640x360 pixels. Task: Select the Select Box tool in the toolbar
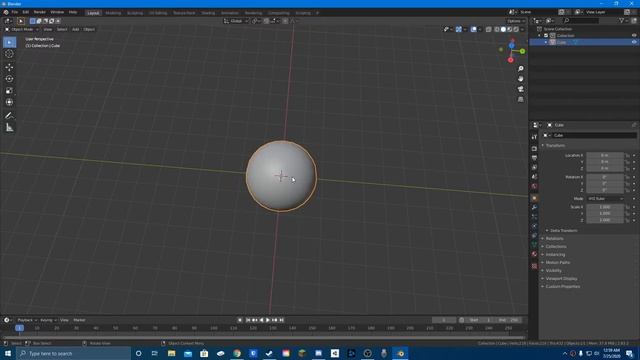[x=9, y=42]
